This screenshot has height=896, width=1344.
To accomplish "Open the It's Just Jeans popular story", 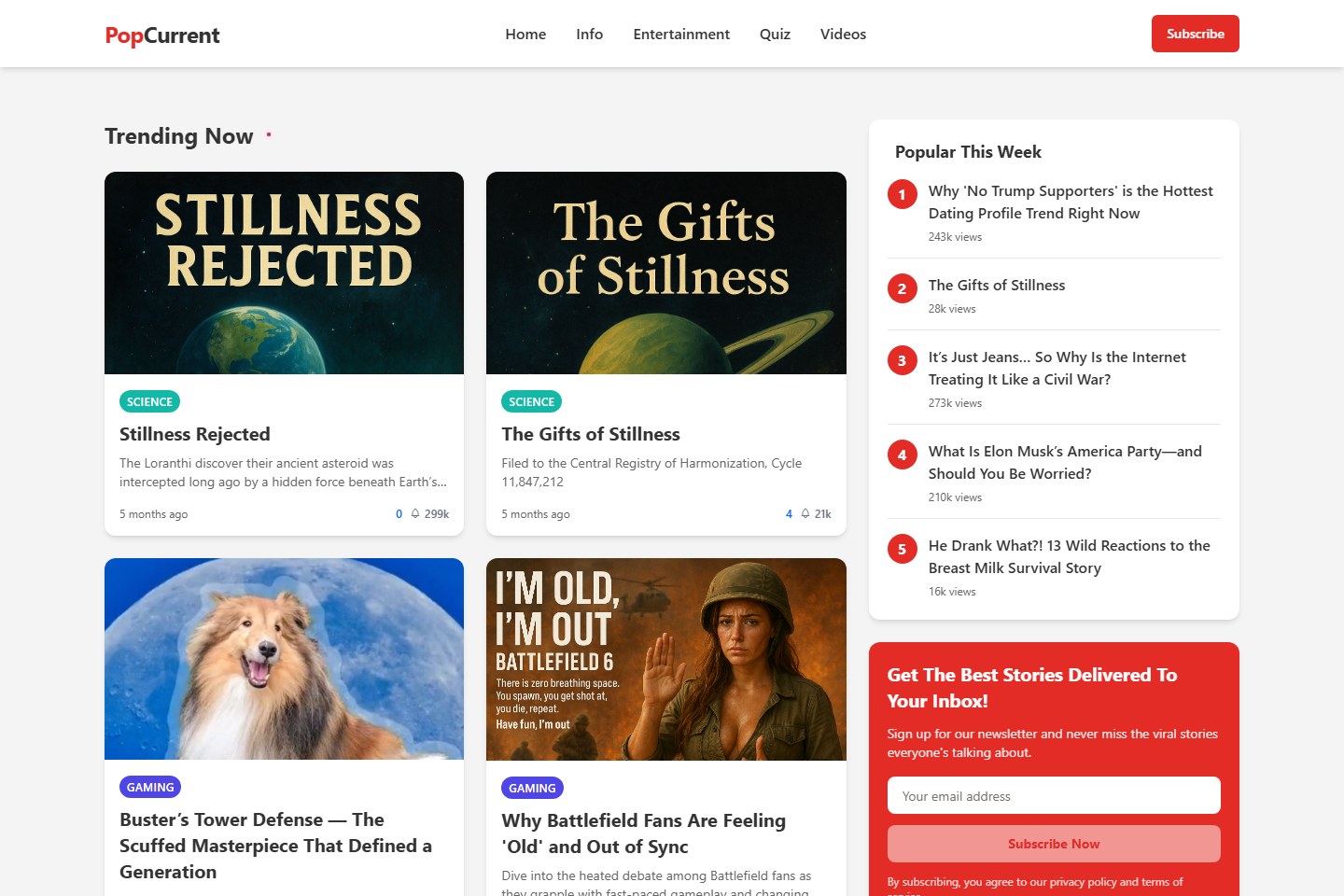I will click(x=1057, y=368).
